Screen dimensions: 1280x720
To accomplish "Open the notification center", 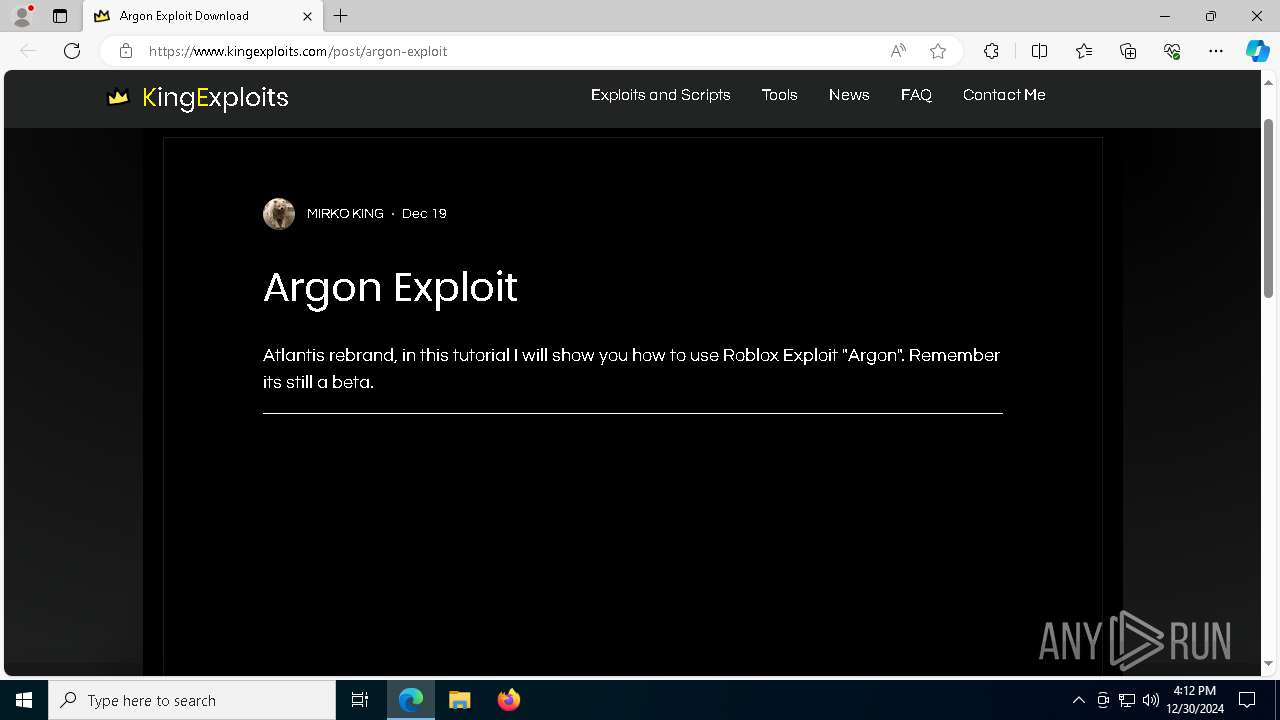I will pyautogui.click(x=1247, y=700).
